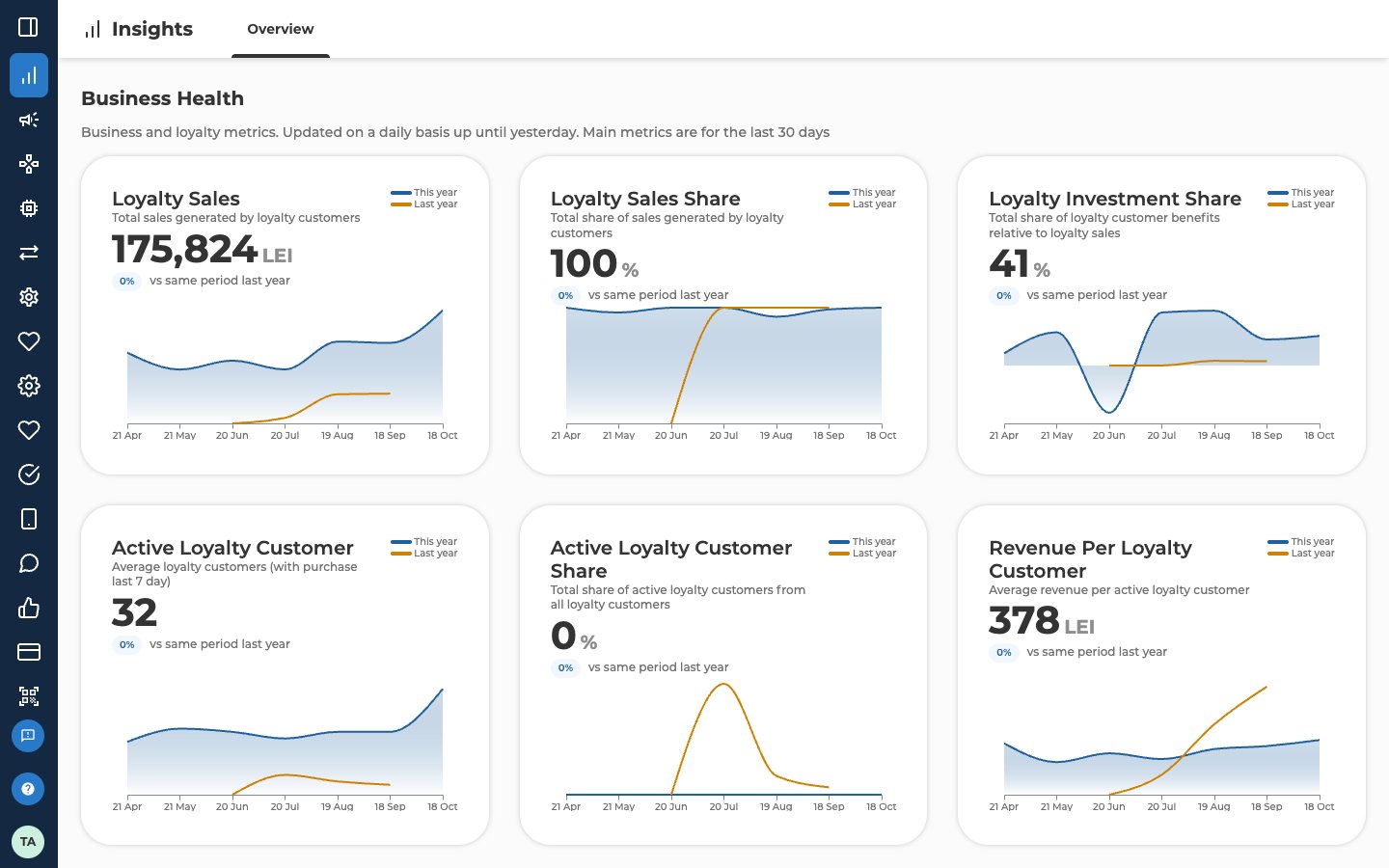The height and width of the screenshot is (868, 1389).
Task: Click the 32 Active Loyalty Customer value
Action: [134, 613]
